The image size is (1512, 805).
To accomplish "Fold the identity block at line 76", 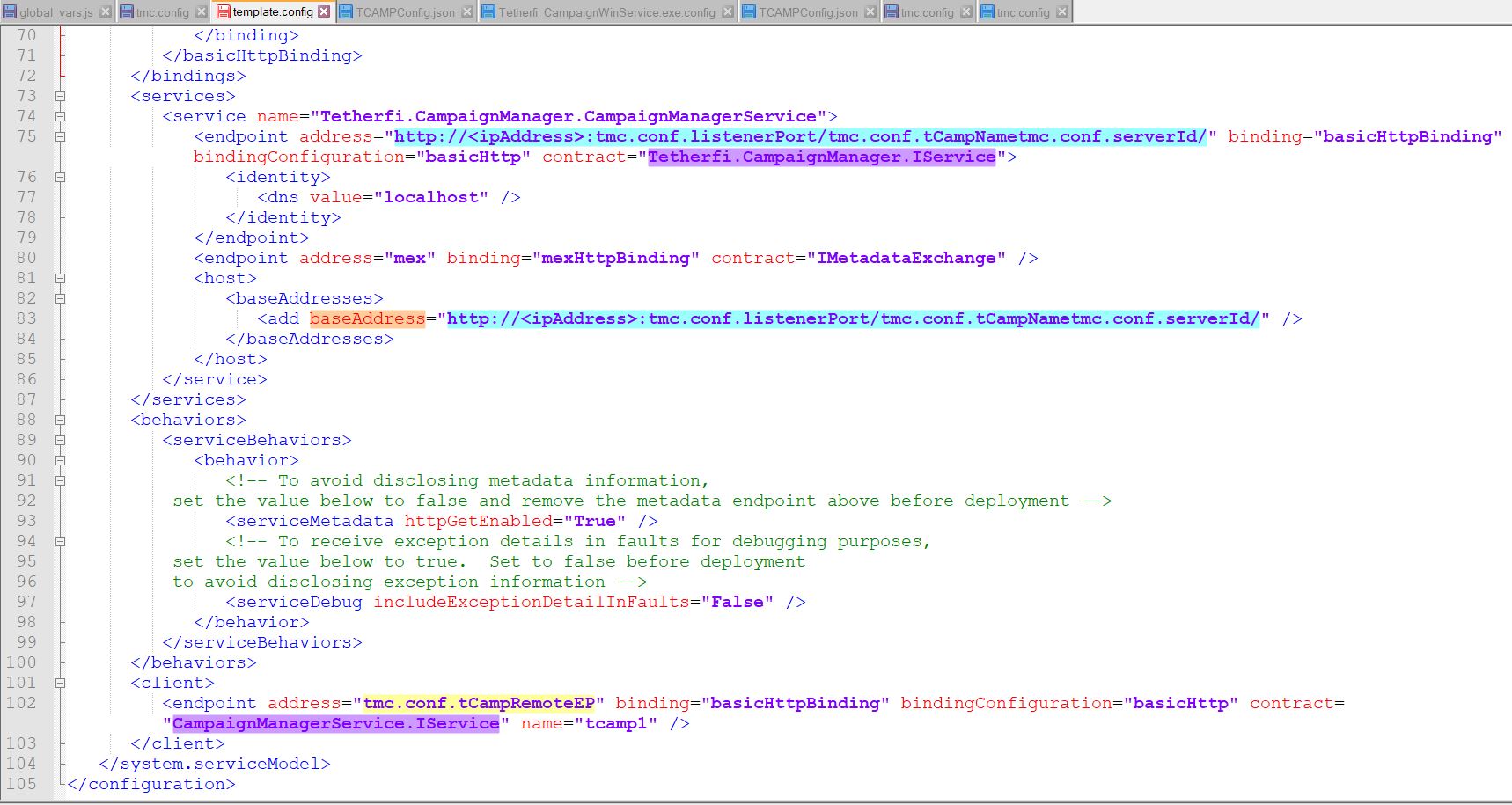I will tap(60, 177).
